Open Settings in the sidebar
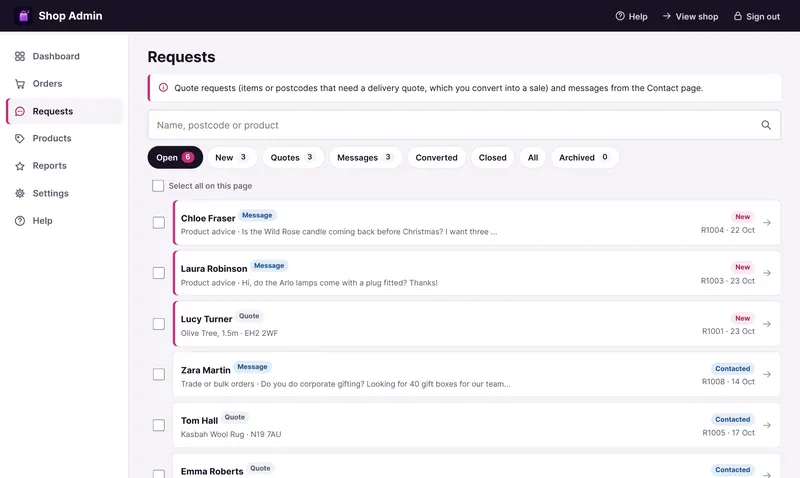800x478 pixels. coord(64,193)
